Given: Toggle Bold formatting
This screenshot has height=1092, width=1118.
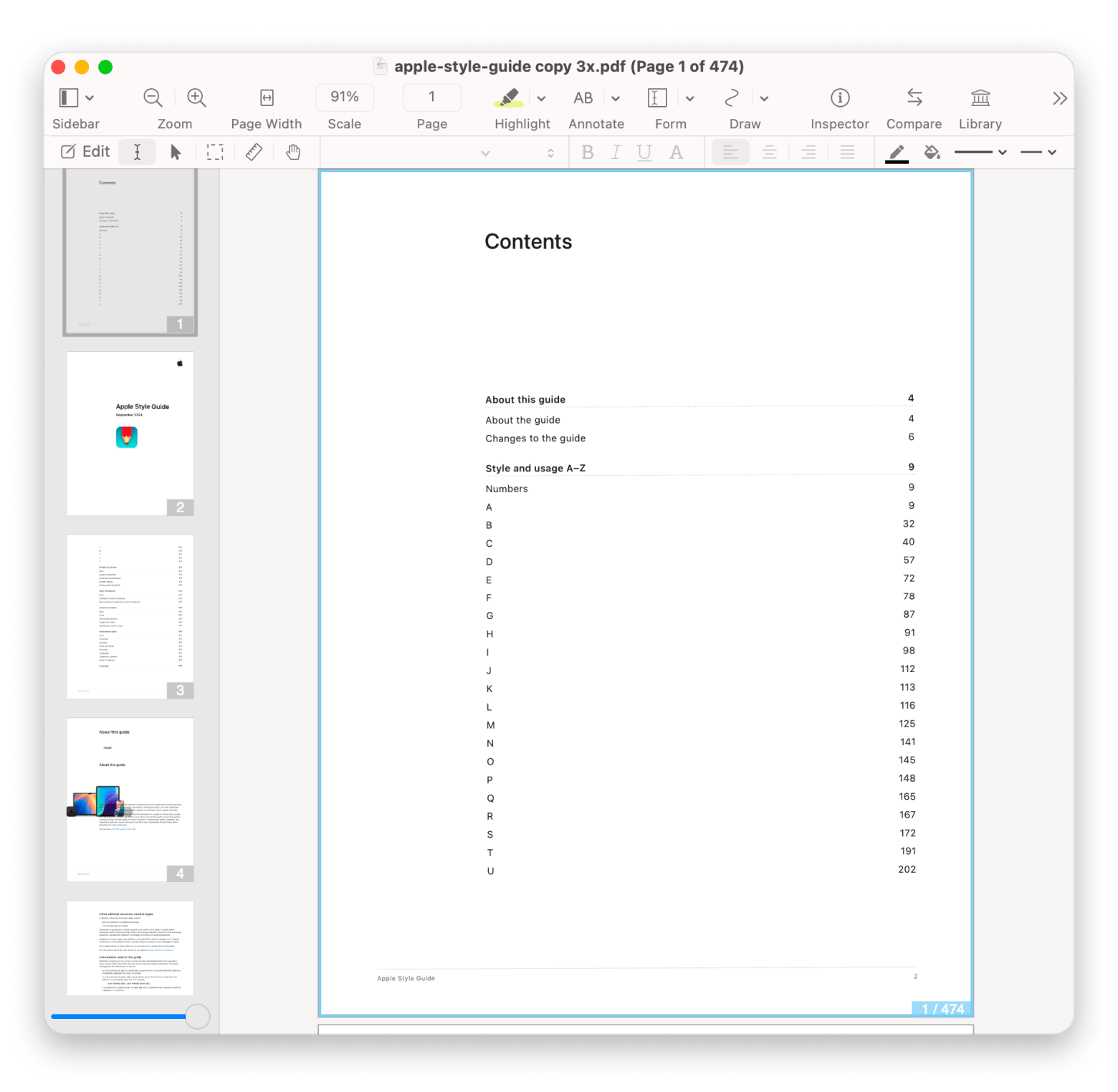Looking at the screenshot, I should (588, 152).
